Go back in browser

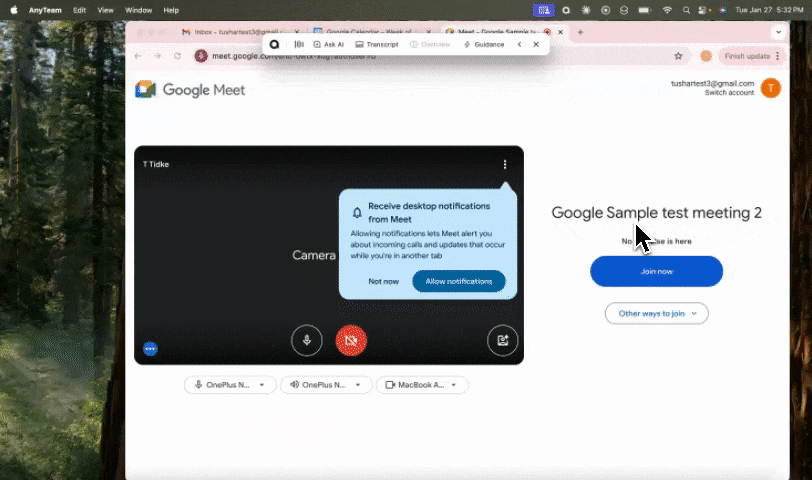[138, 56]
